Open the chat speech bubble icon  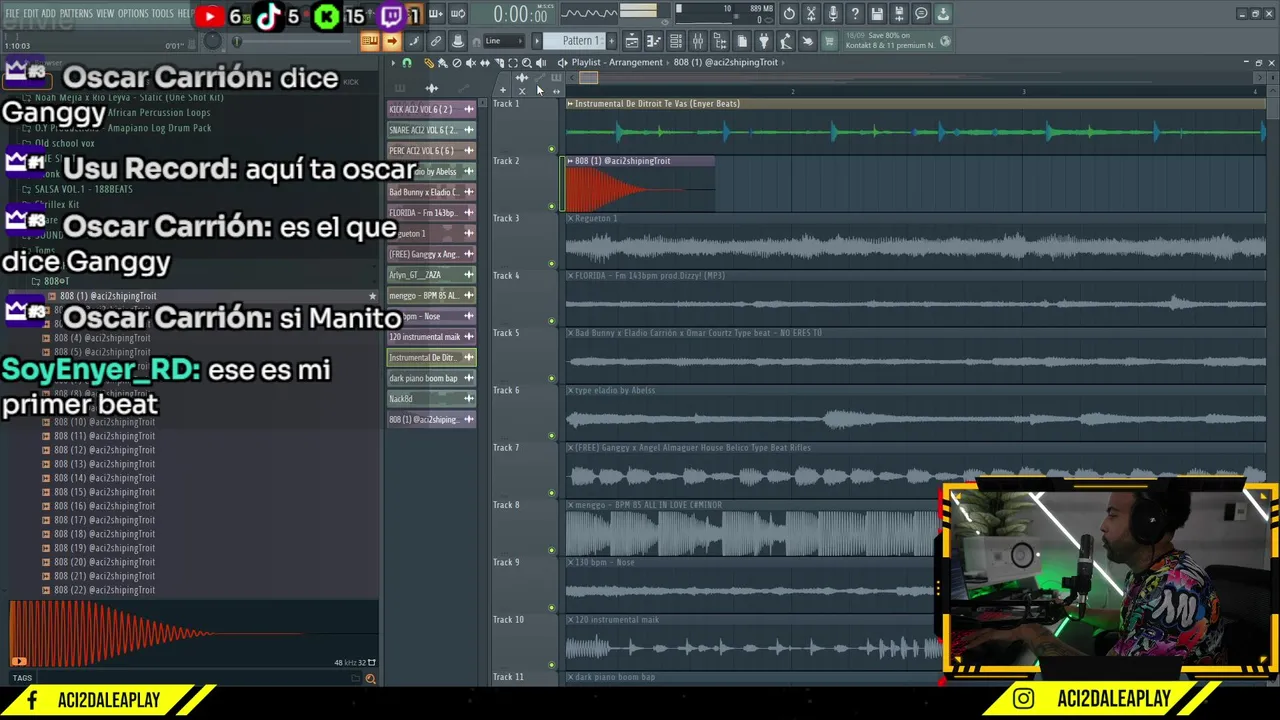click(921, 14)
